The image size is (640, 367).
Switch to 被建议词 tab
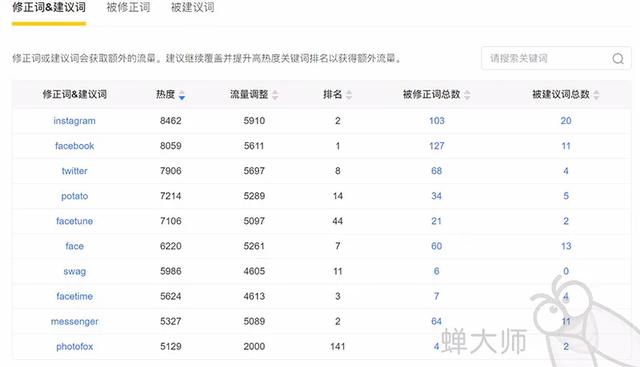(192, 7)
